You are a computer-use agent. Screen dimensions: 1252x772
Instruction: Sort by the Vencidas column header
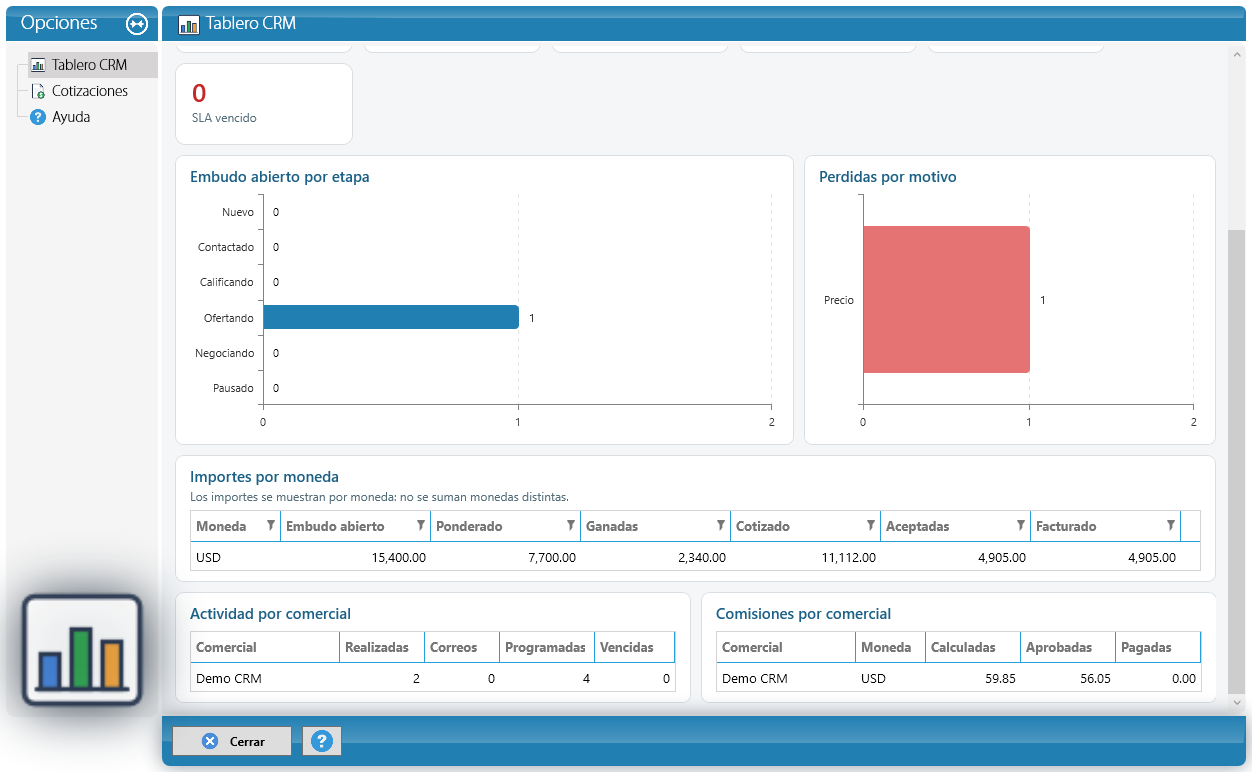pos(635,647)
